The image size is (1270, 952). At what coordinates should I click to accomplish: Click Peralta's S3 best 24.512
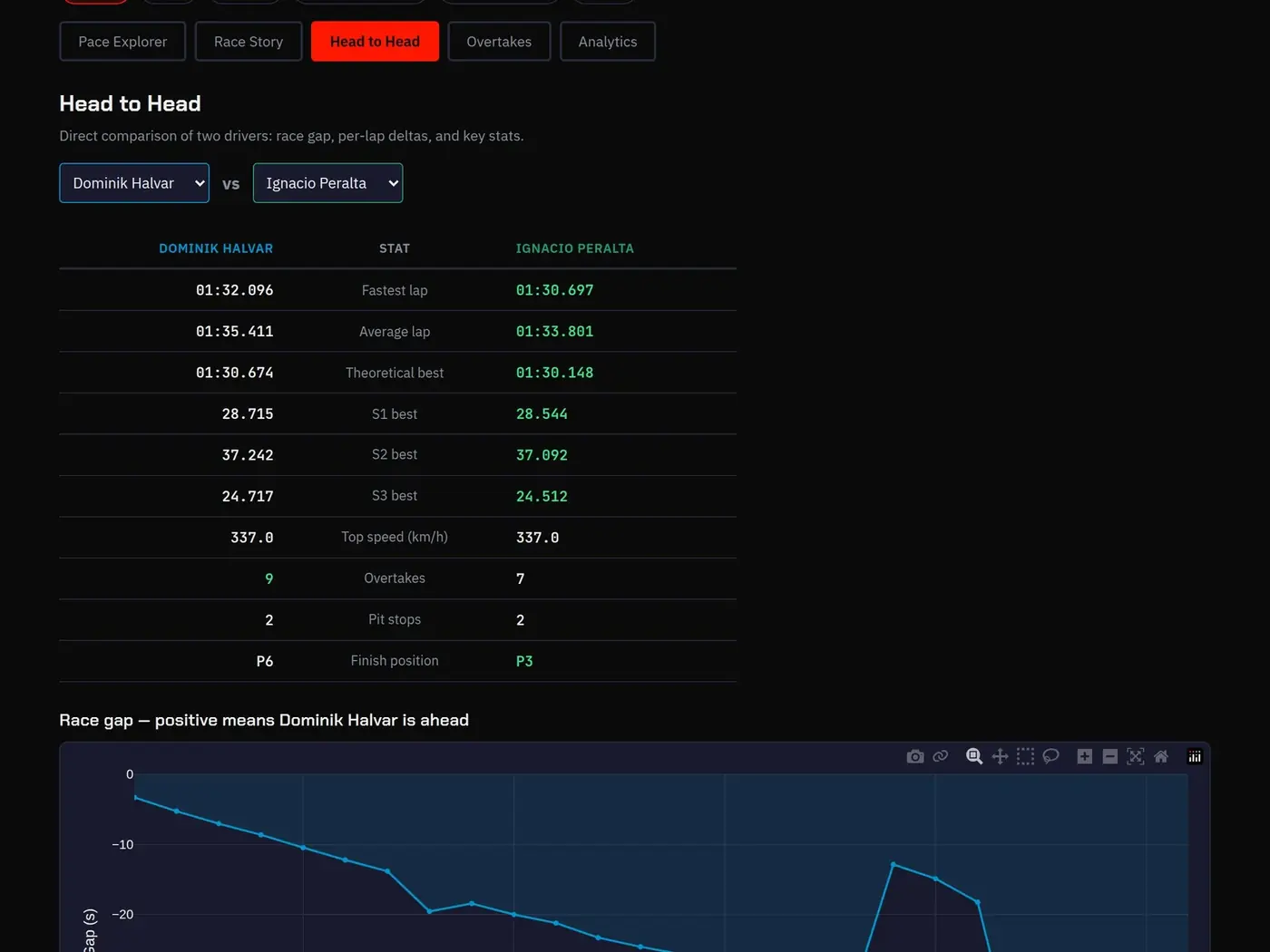[x=542, y=497]
